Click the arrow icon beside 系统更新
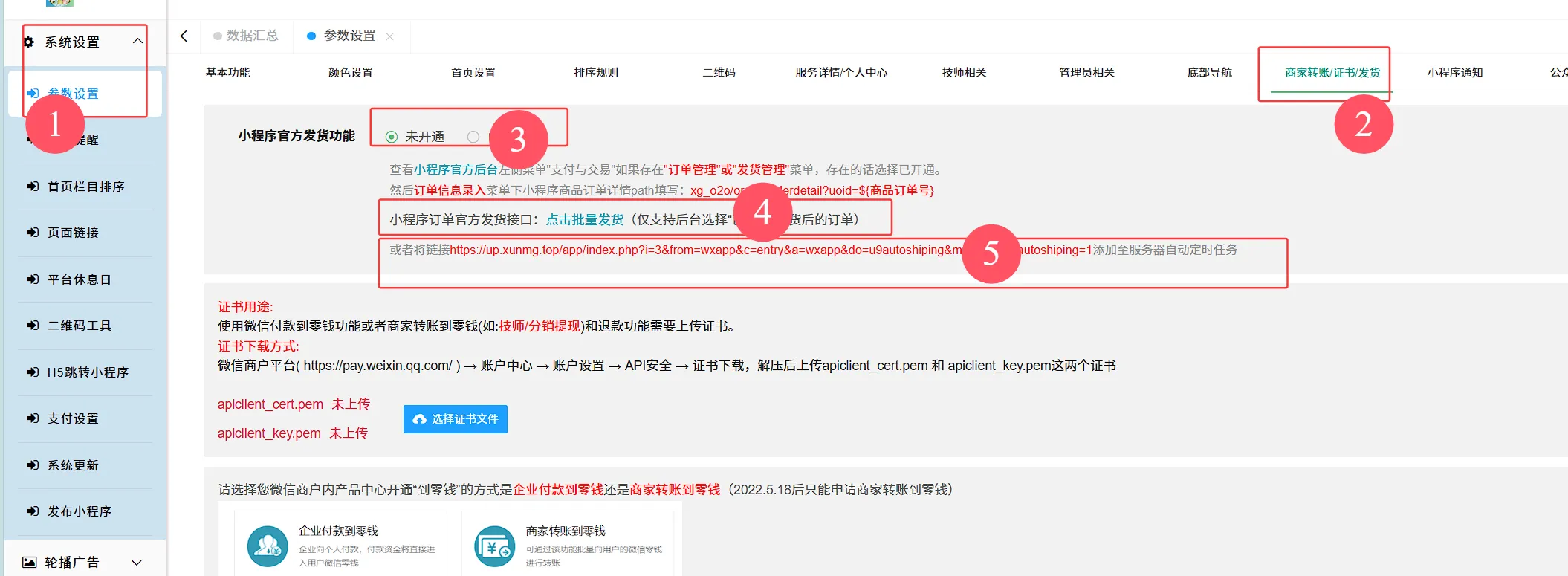Image resolution: width=1568 pixels, height=576 pixels. click(x=33, y=465)
